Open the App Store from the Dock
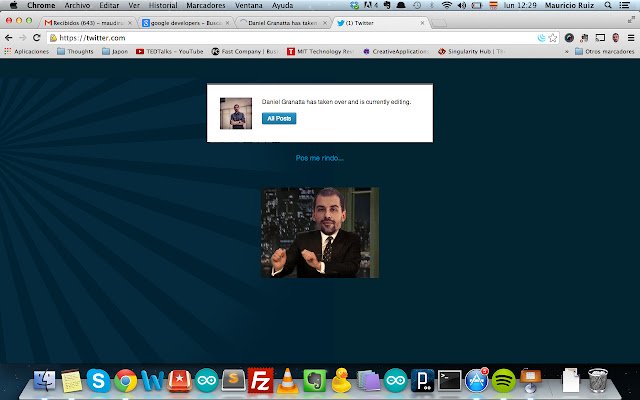Viewport: 640px width, 400px height. 476,380
